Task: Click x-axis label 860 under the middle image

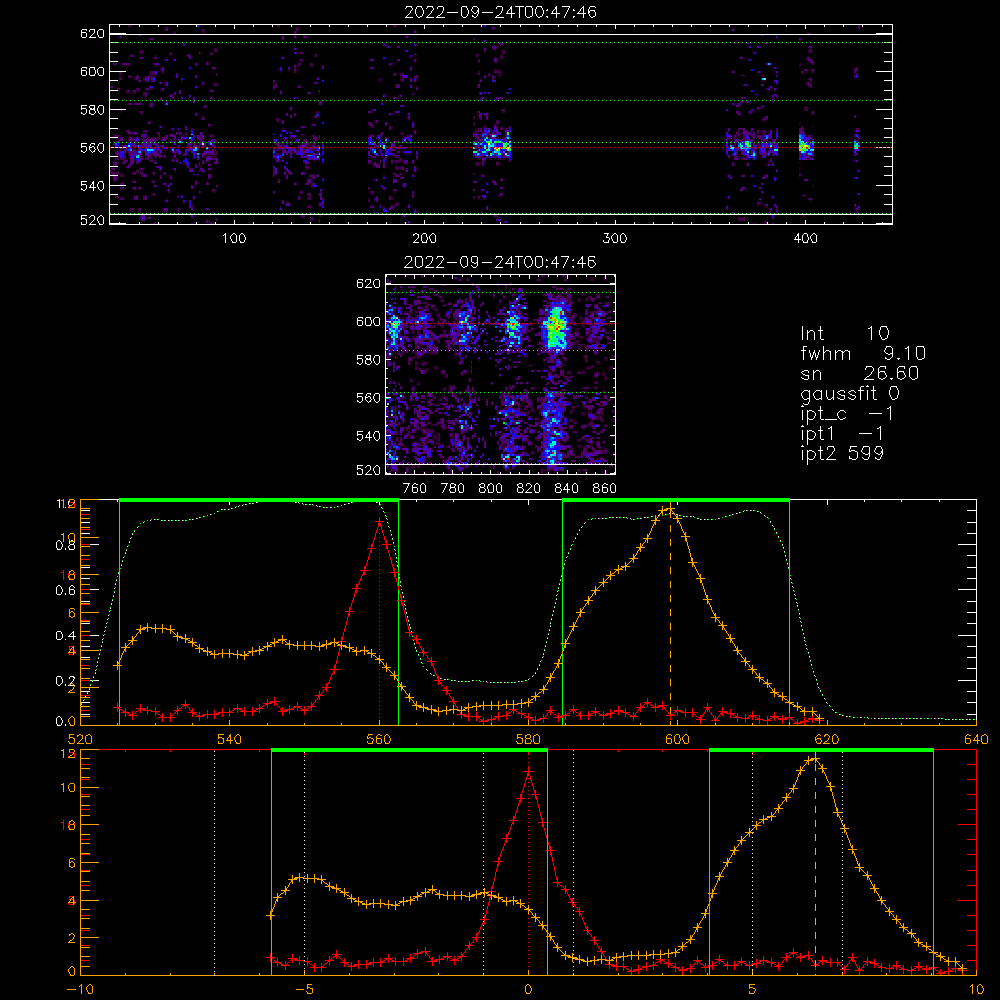Action: pos(605,489)
